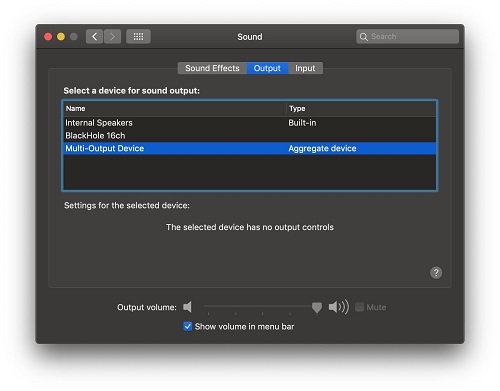Select BlackHole 16ch output device

tap(249, 136)
